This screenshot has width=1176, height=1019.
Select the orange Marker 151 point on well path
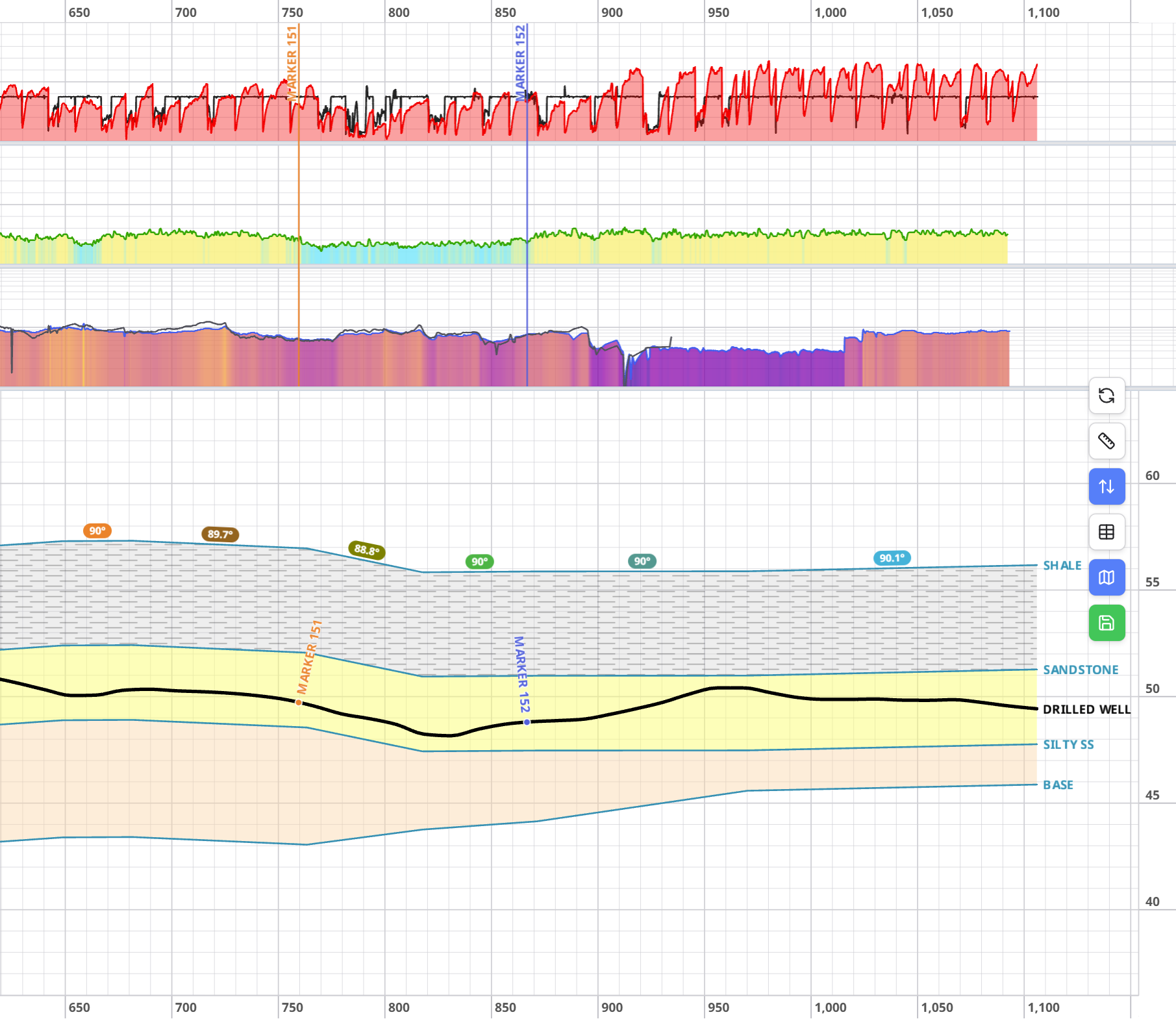coord(299,702)
